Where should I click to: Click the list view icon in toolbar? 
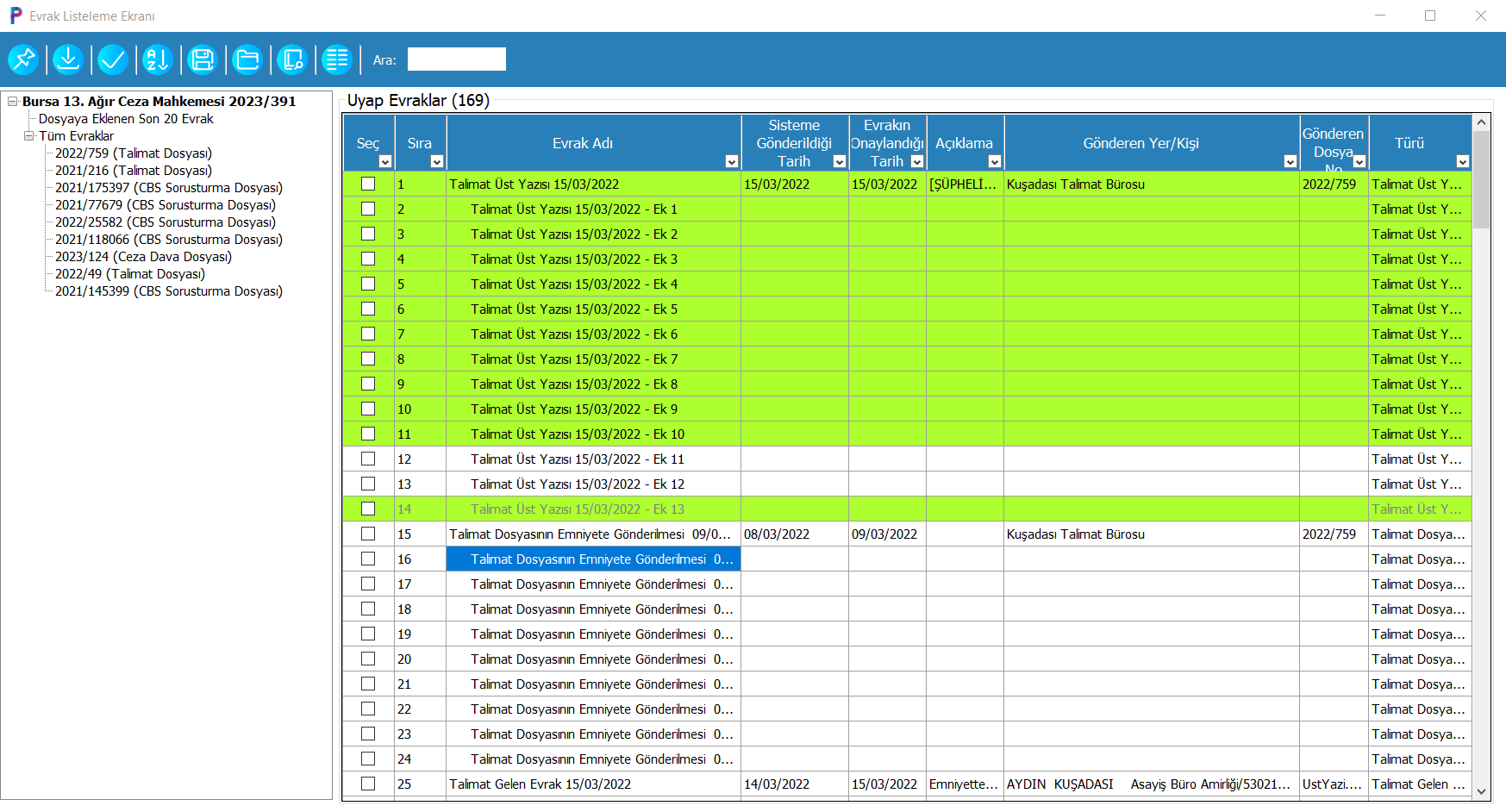tap(337, 59)
